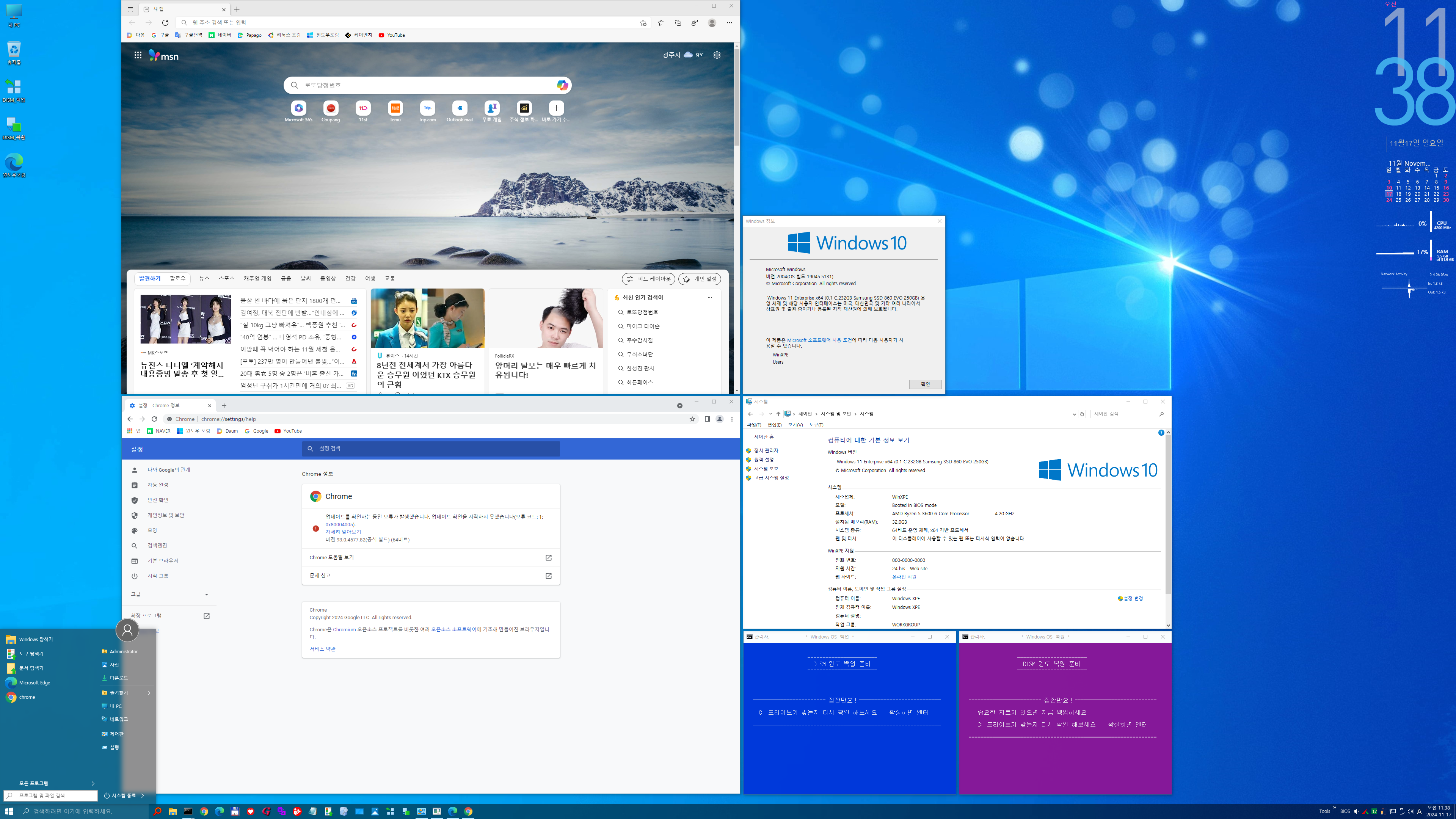Click System window vertical scrollbar

tap(1168, 515)
